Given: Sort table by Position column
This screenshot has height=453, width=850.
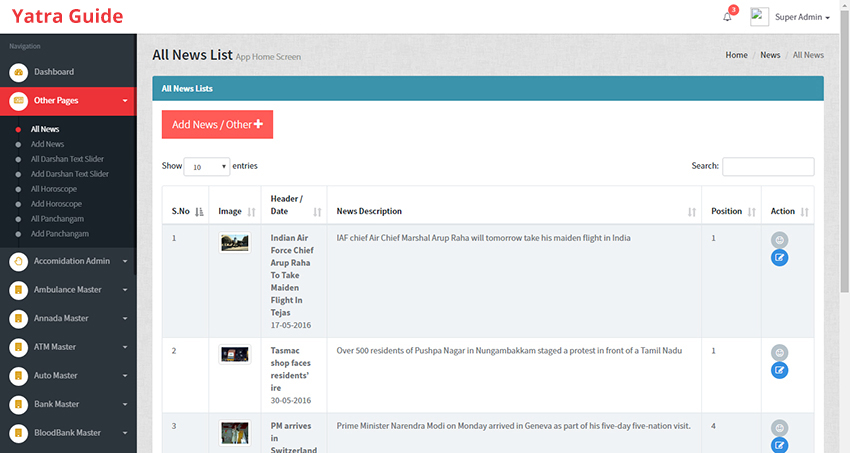Looking at the screenshot, I should click(x=731, y=211).
